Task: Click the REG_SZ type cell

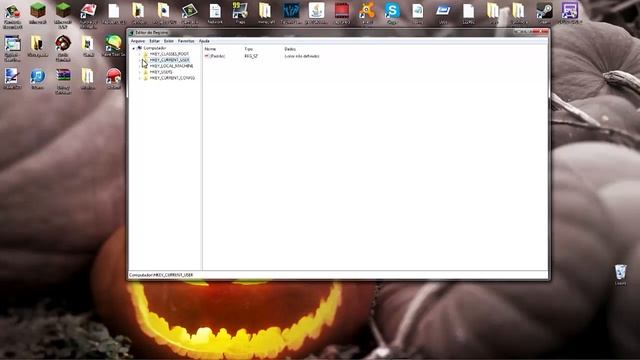Action: click(251, 56)
